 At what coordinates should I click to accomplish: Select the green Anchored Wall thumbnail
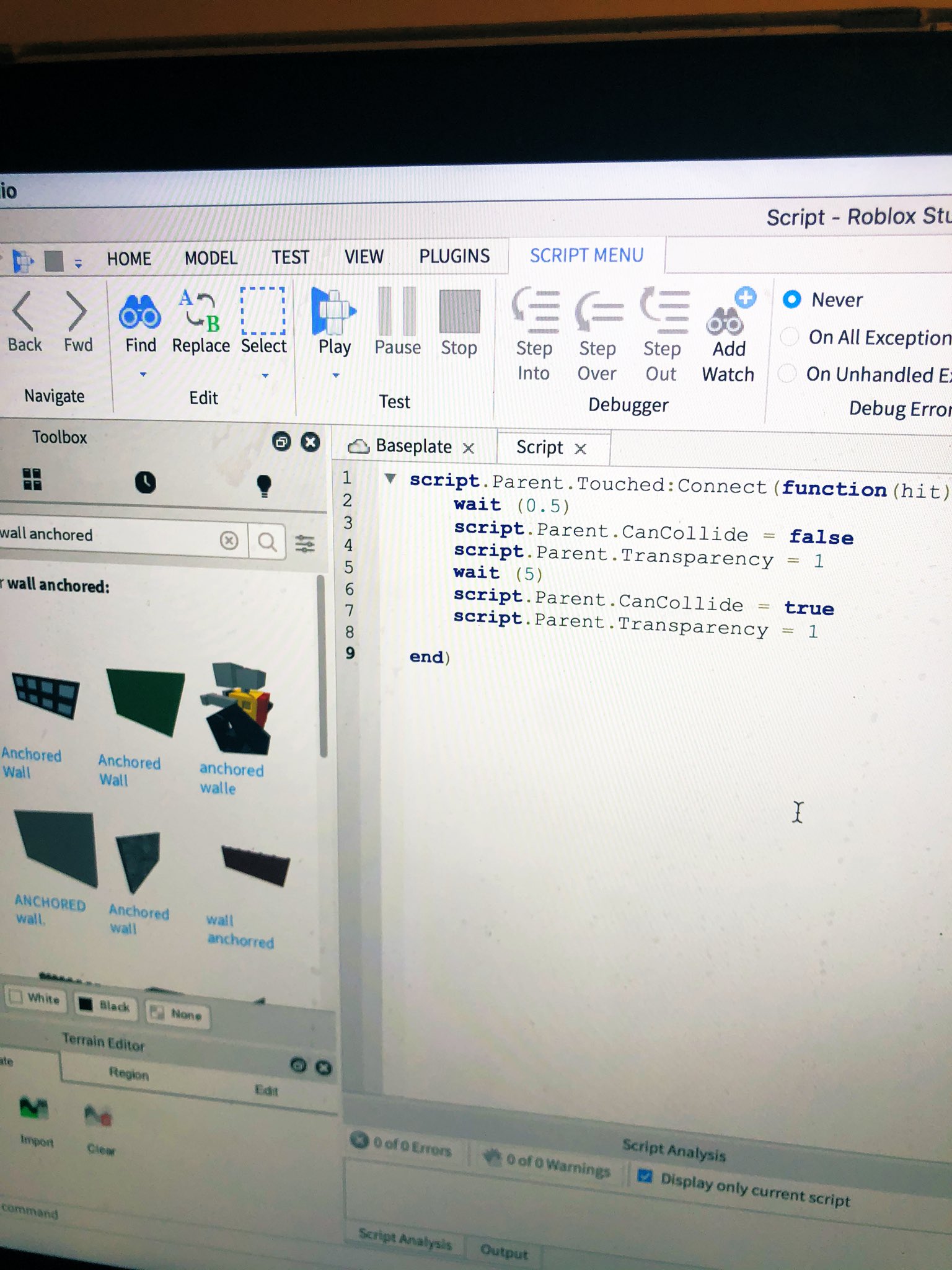(x=146, y=702)
